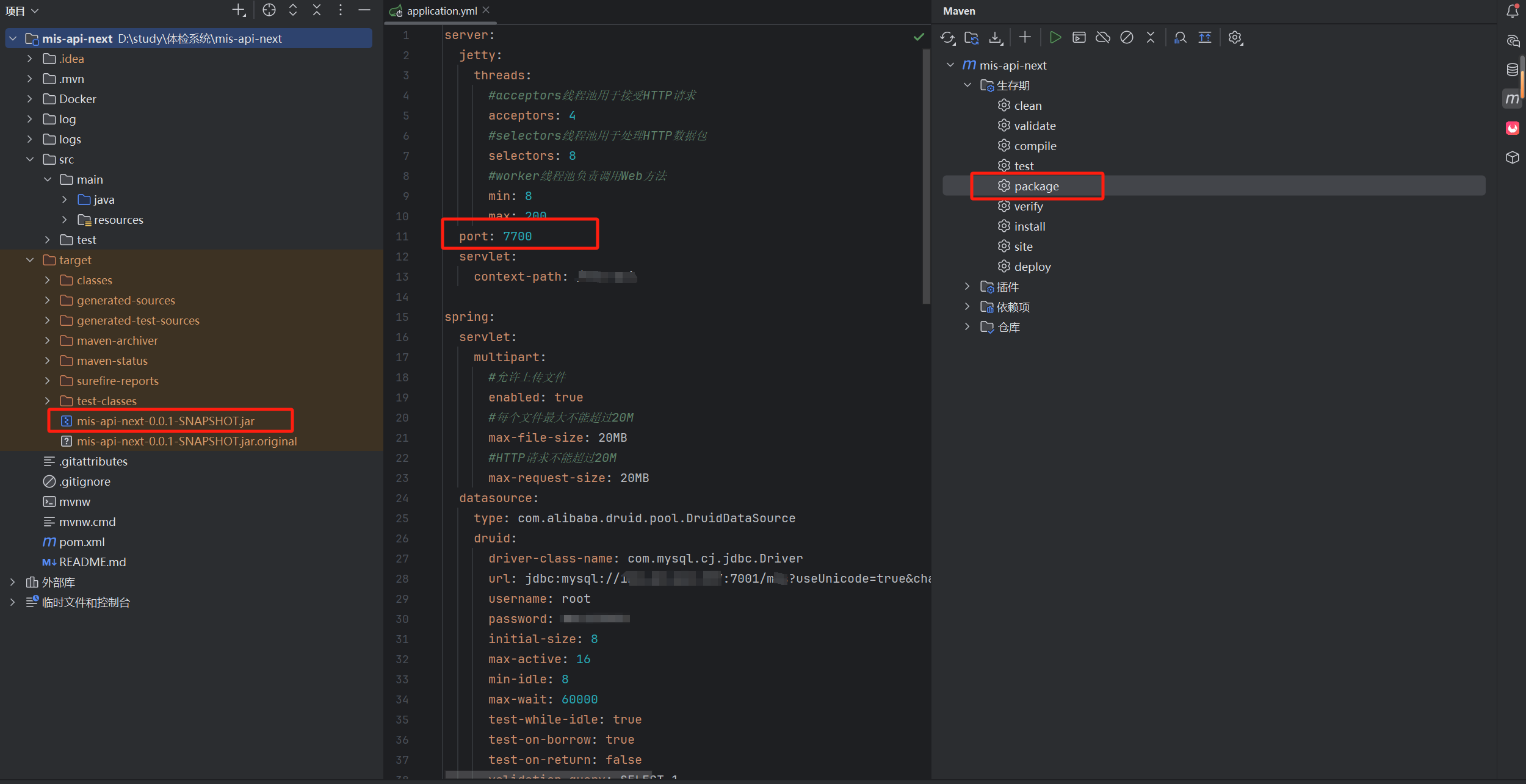Image resolution: width=1526 pixels, height=784 pixels.
Task: Click the Maven download sources icon
Action: (x=995, y=38)
